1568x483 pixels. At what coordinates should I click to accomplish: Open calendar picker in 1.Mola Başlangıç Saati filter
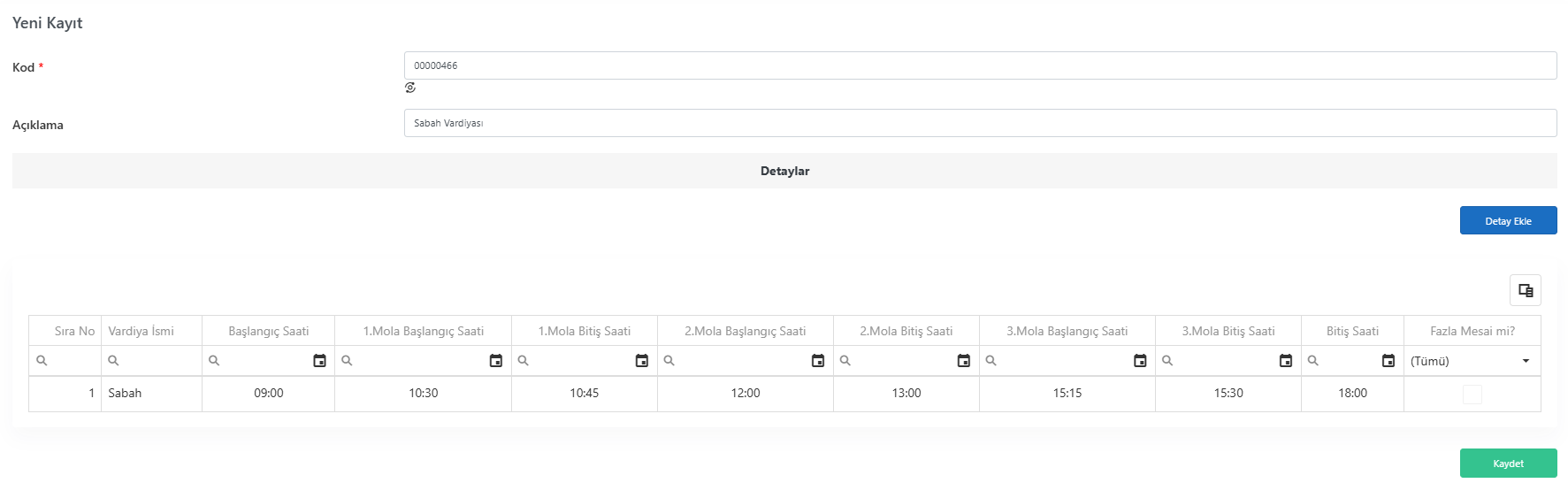click(496, 361)
